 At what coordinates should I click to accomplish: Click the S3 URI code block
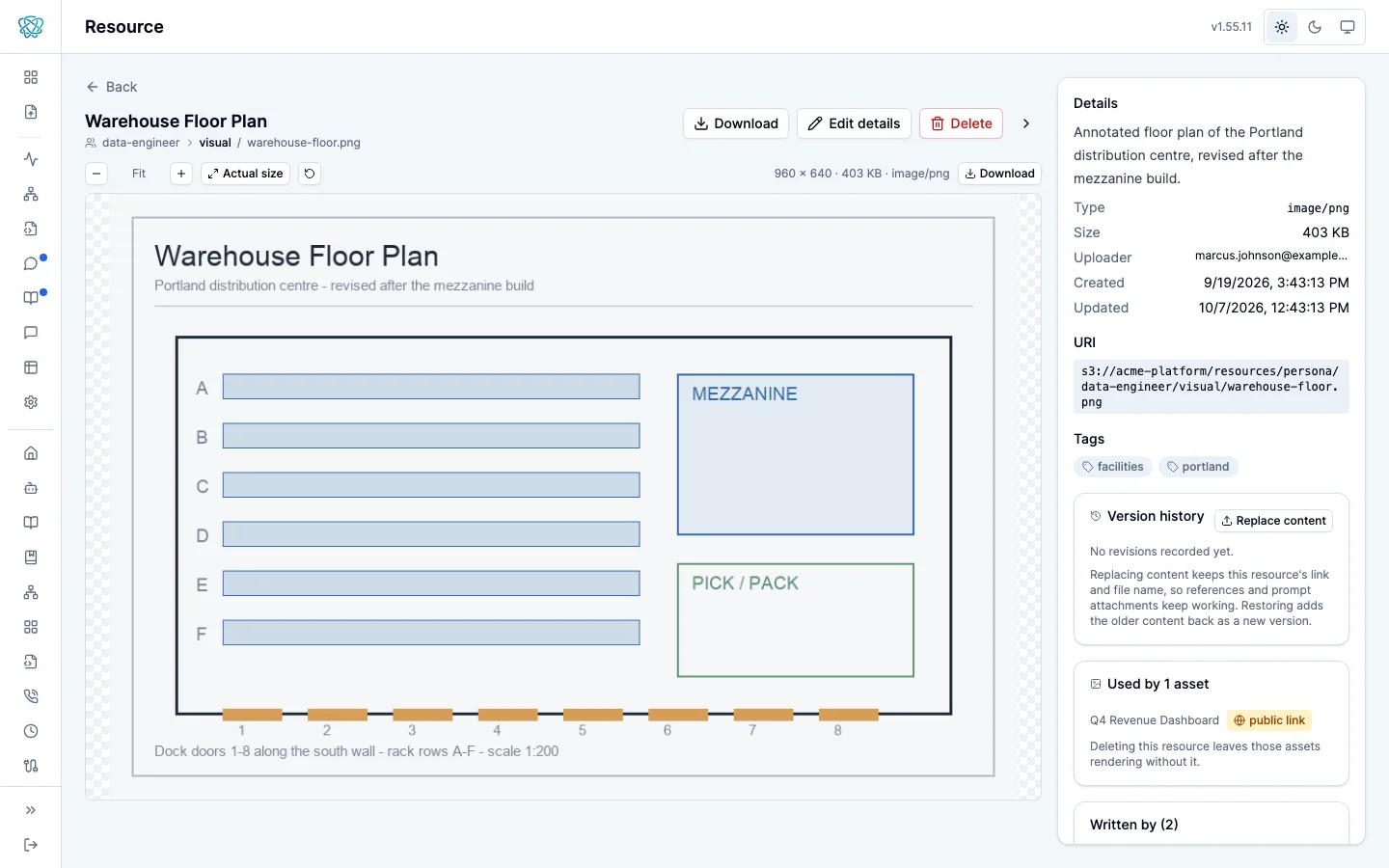click(1212, 387)
